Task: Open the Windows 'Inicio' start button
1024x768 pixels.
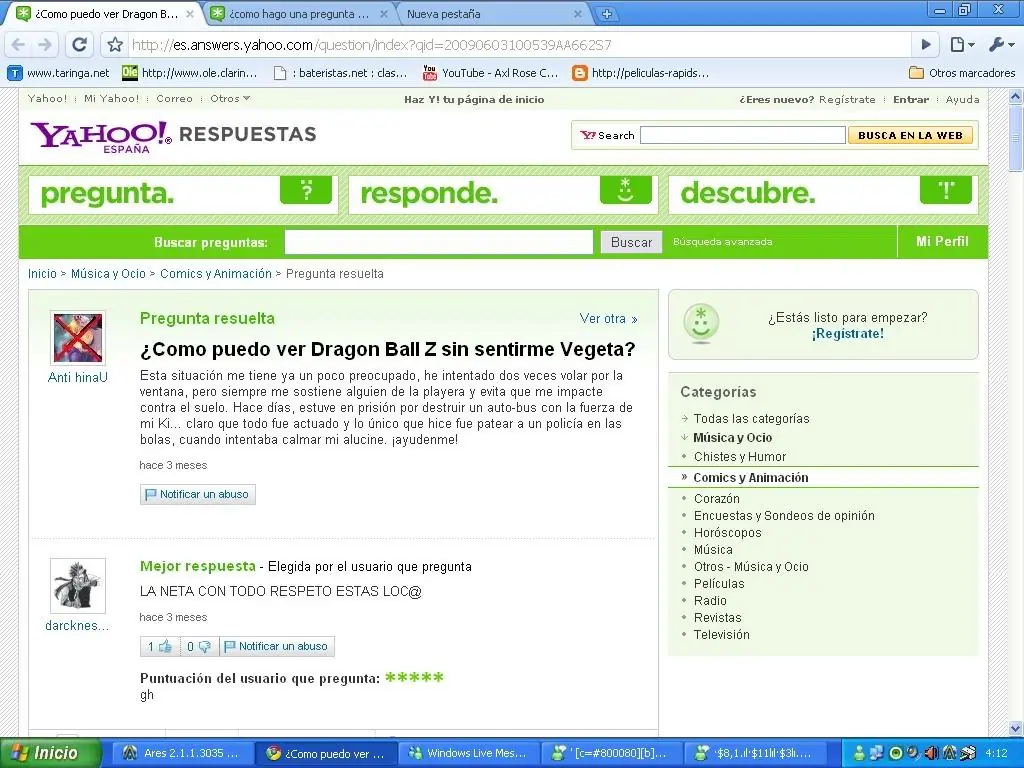Action: 51,753
